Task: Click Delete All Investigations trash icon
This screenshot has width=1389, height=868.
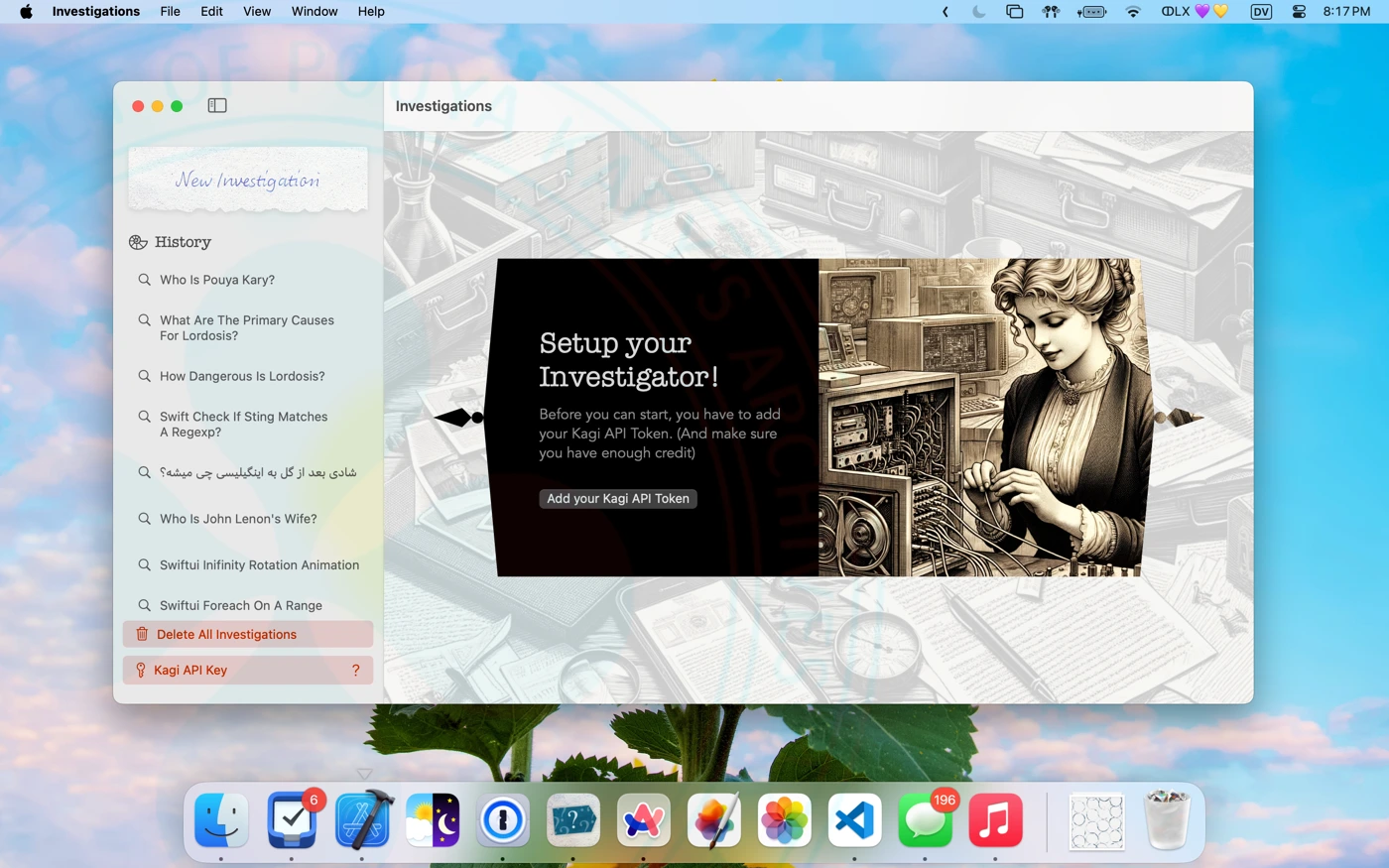Action: pyautogui.click(x=142, y=634)
